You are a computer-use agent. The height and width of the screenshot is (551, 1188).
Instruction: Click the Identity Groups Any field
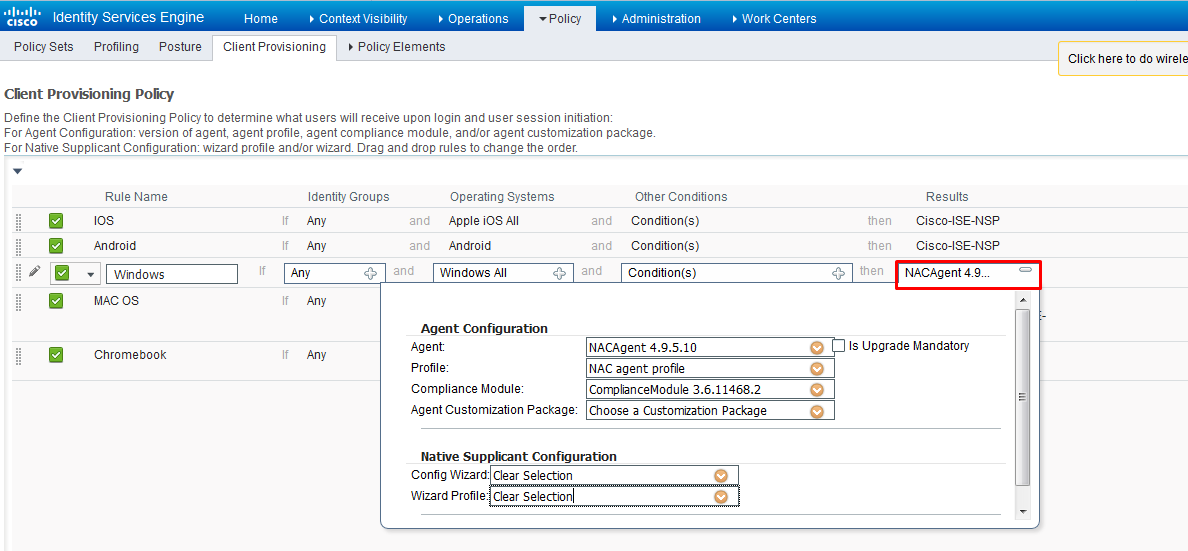click(x=335, y=273)
